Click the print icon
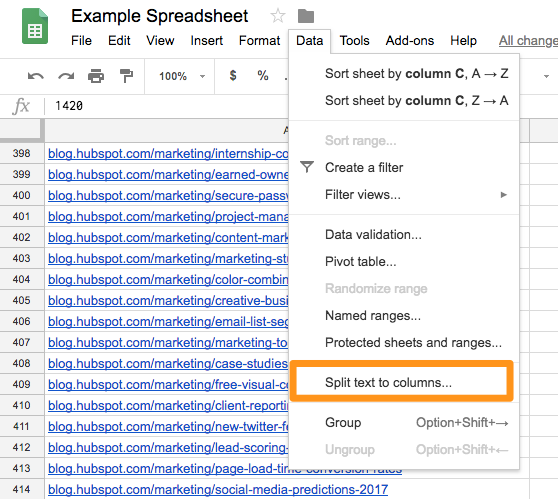 [96, 76]
